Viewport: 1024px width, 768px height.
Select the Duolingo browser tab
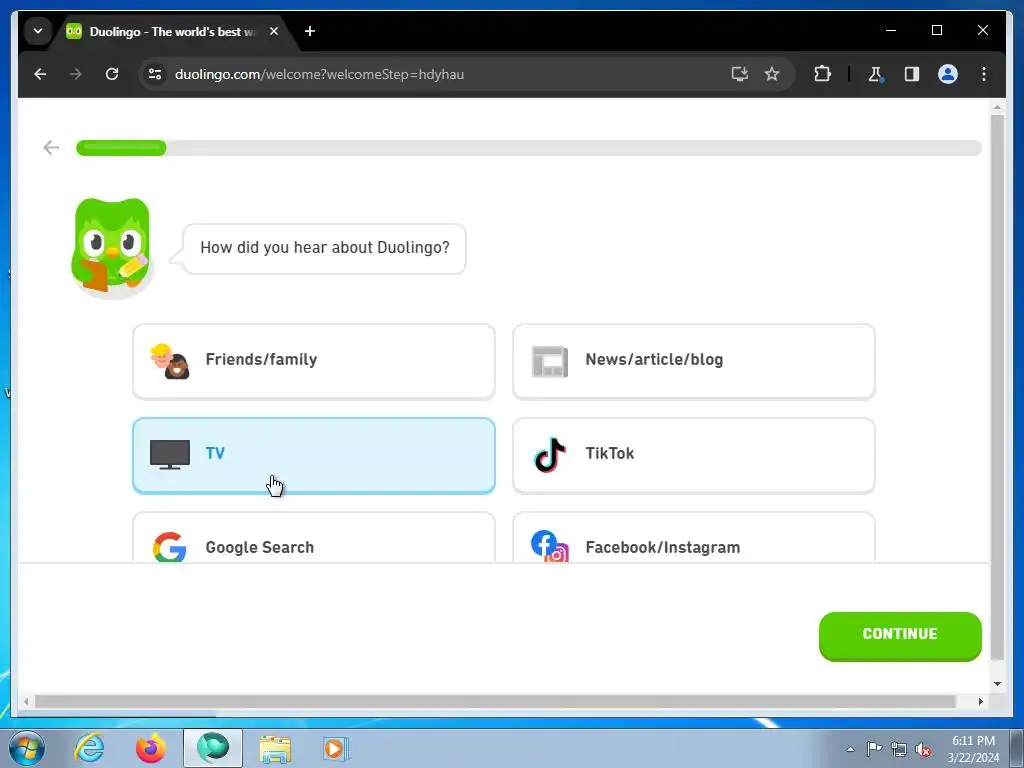(172, 31)
